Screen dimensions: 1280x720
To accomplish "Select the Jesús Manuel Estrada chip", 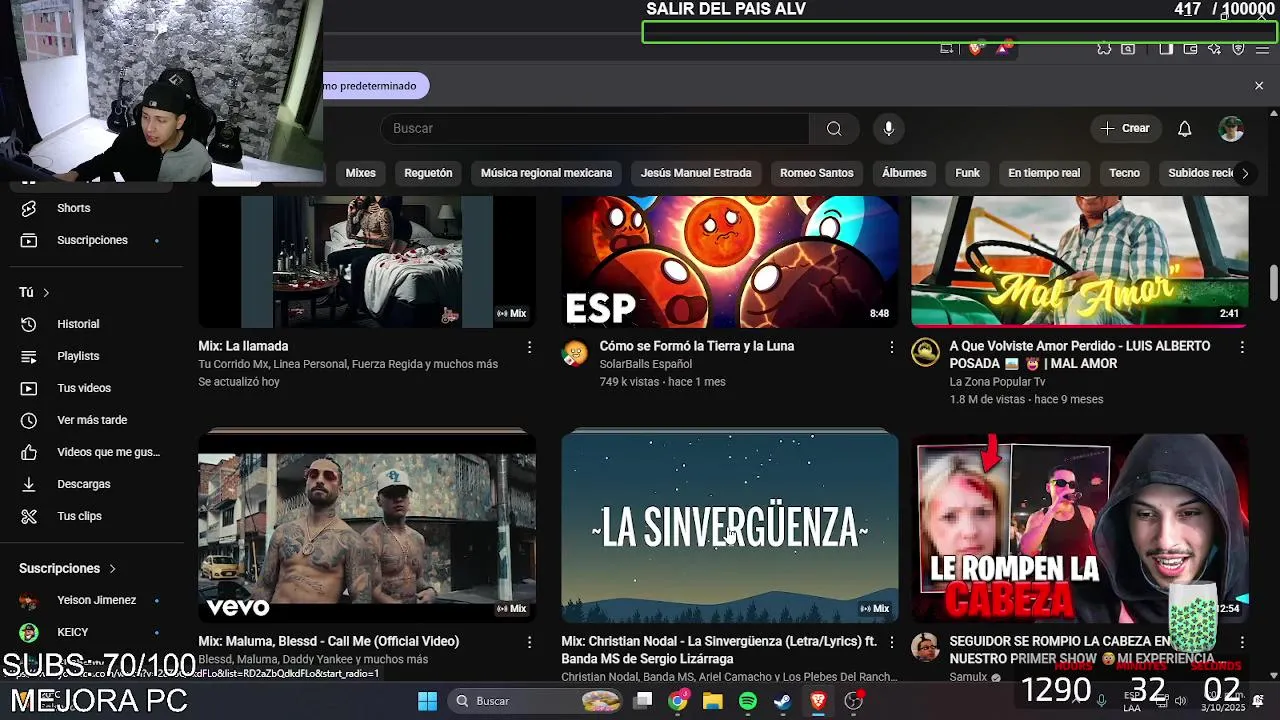I will point(696,173).
